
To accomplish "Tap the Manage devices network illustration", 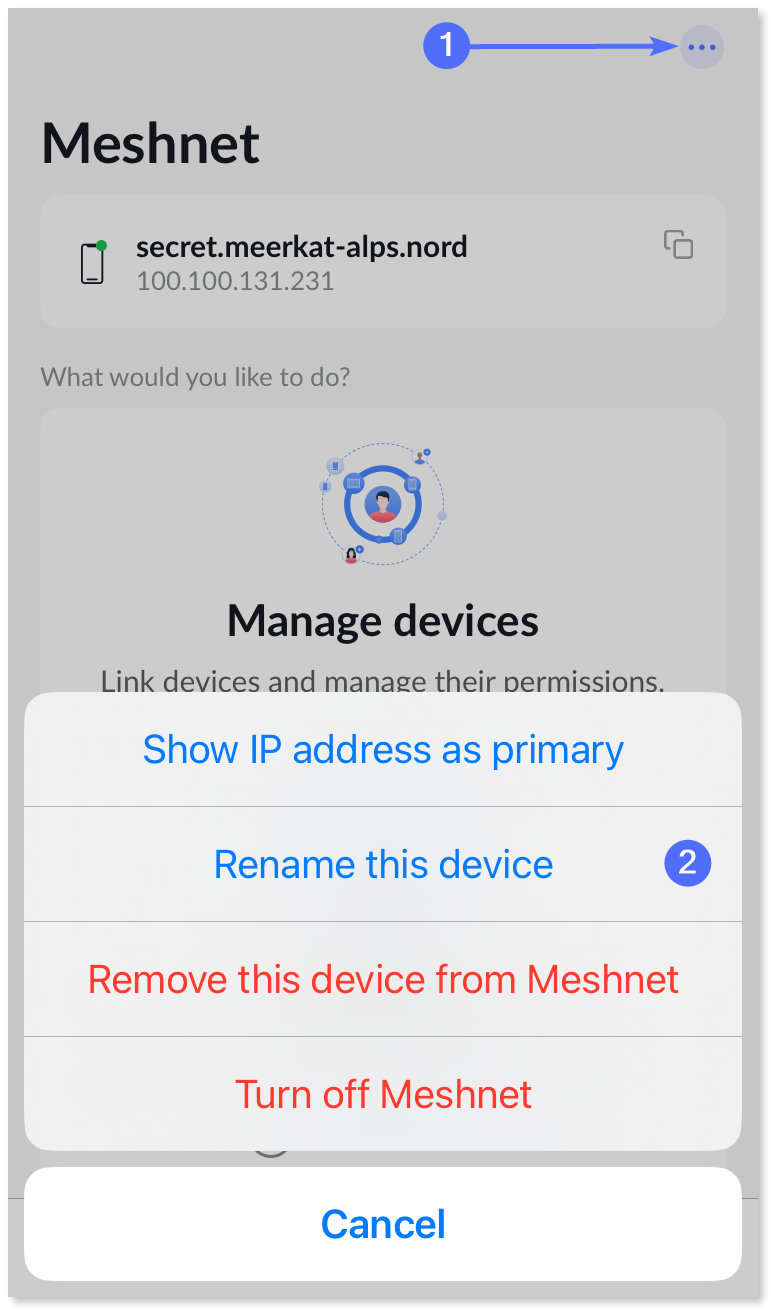I will (383, 505).
